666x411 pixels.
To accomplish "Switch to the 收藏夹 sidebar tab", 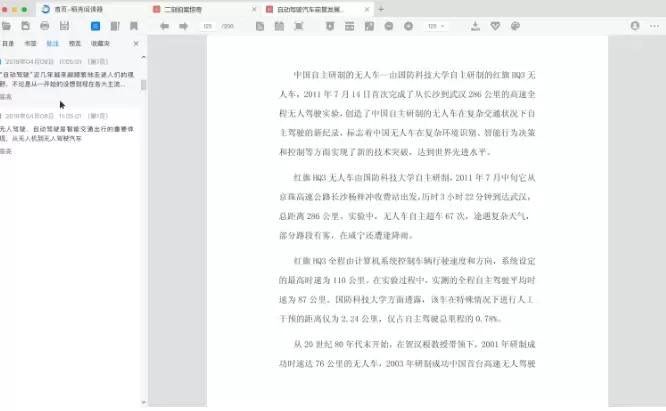I will click(100, 43).
